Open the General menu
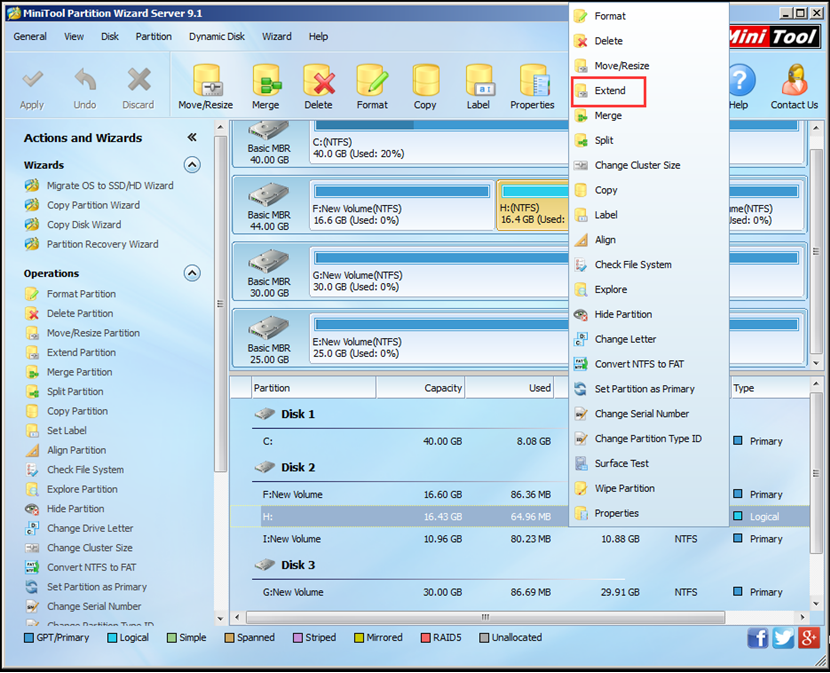 pos(30,37)
